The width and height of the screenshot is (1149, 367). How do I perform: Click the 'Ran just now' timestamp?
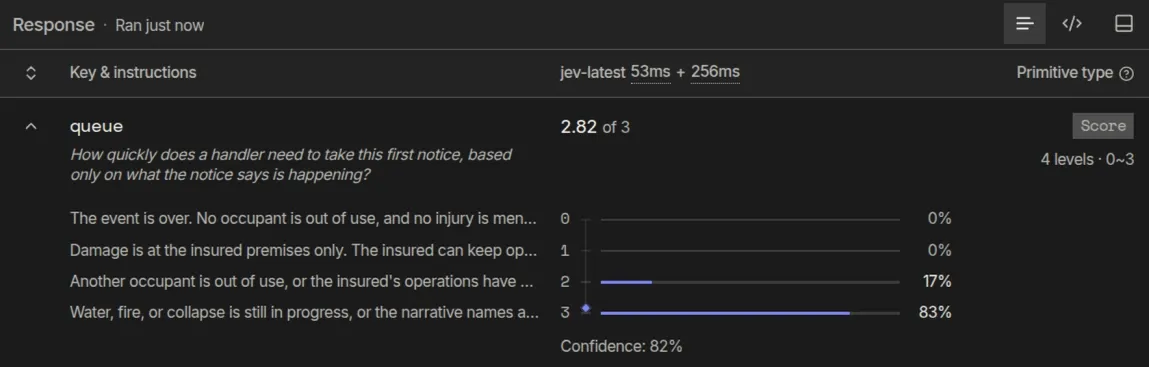click(x=160, y=26)
